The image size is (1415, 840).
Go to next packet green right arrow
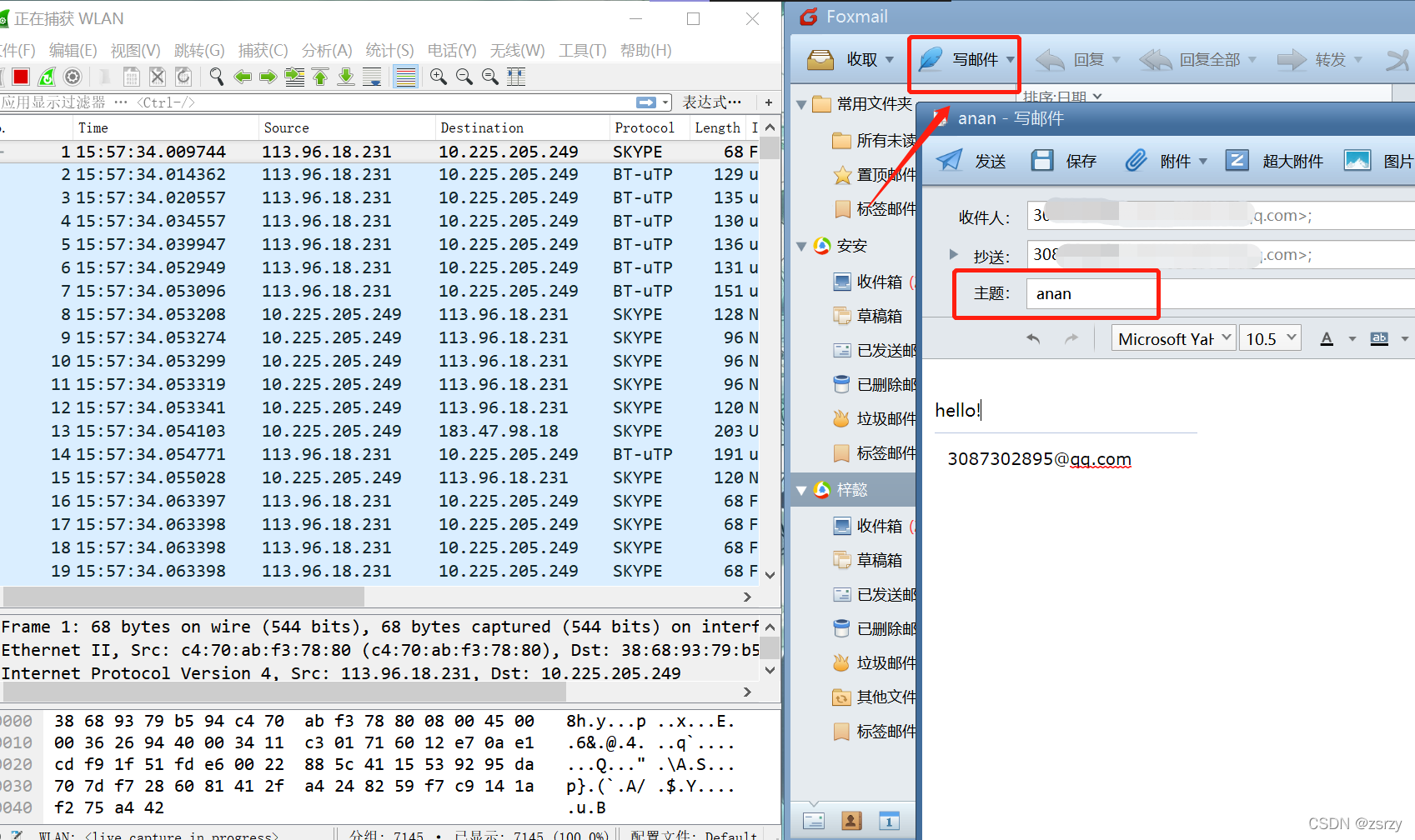268,77
